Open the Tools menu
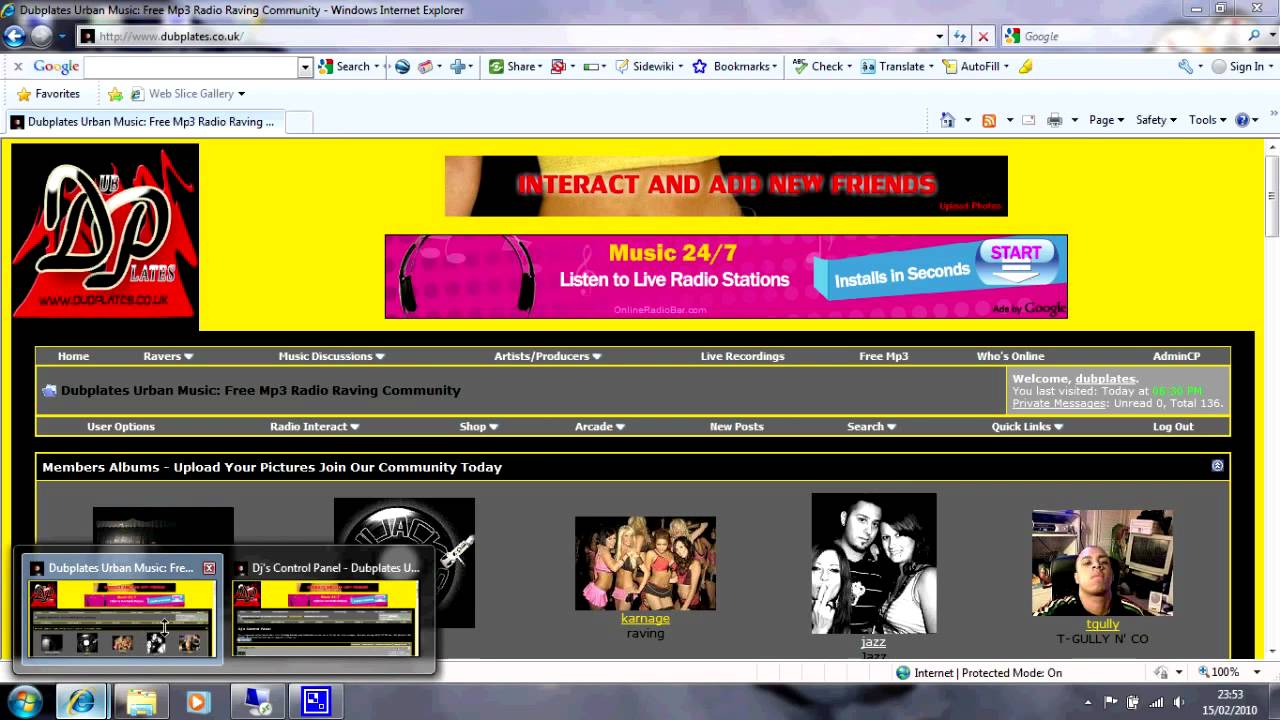The width and height of the screenshot is (1280, 720). 1207,120
